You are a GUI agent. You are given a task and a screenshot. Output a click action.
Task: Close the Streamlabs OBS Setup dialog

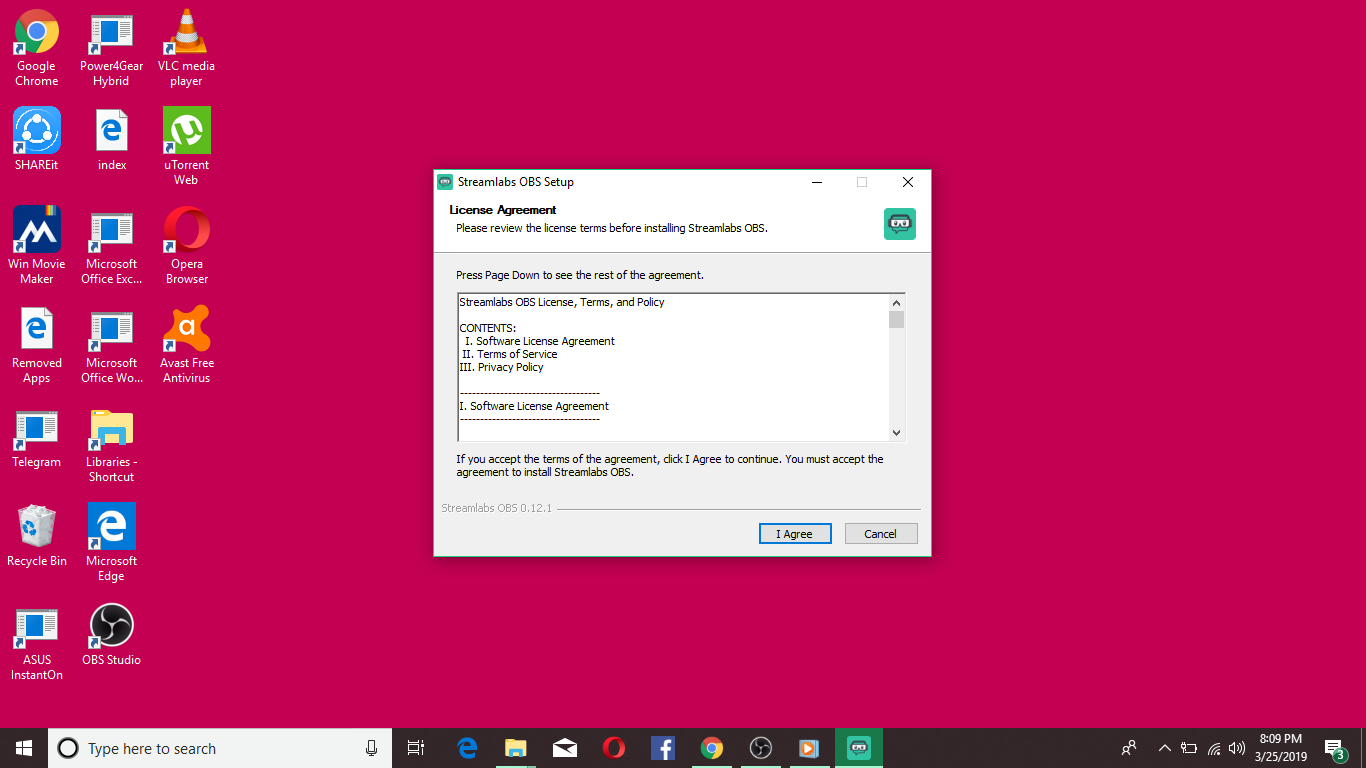[908, 182]
